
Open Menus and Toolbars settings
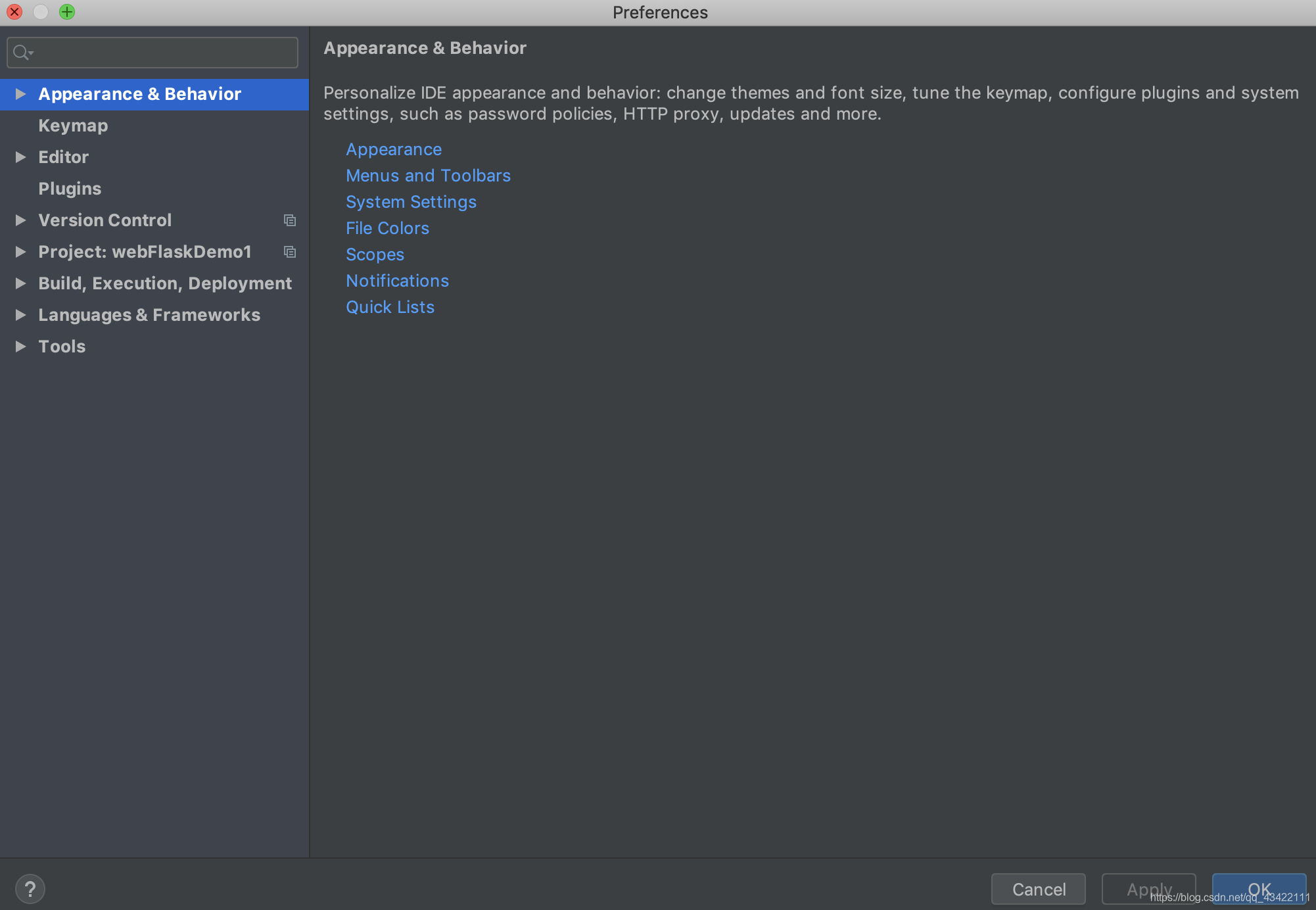pyautogui.click(x=428, y=175)
